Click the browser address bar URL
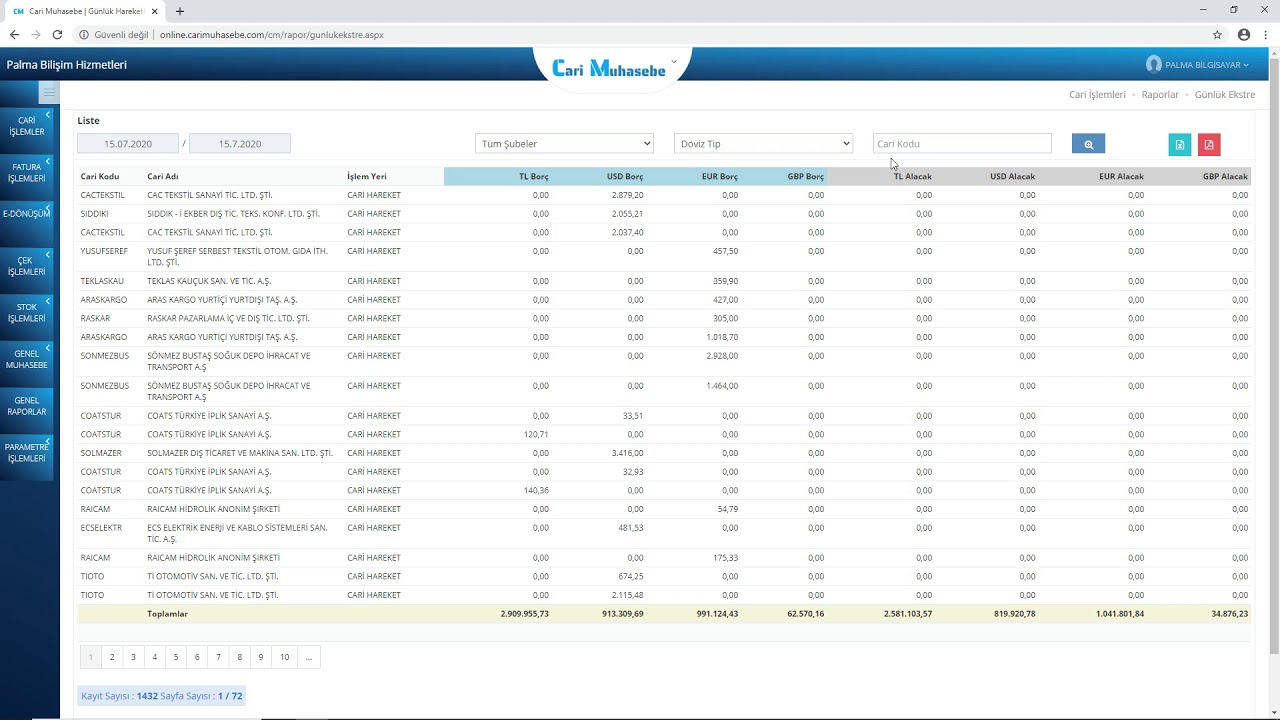Screen dimensions: 1280x720 tap(271, 34)
